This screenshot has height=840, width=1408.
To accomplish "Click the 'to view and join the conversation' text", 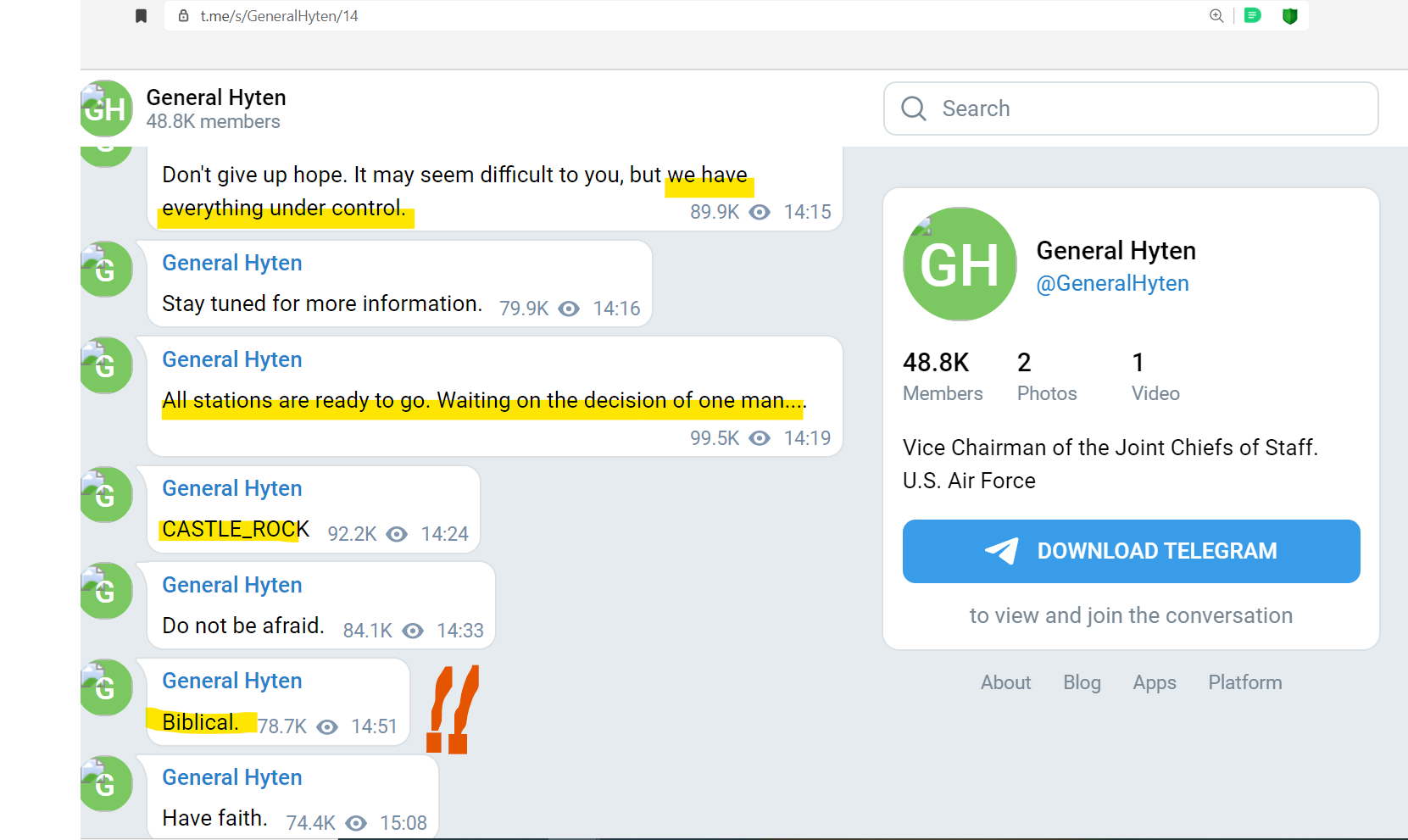I will [1131, 615].
